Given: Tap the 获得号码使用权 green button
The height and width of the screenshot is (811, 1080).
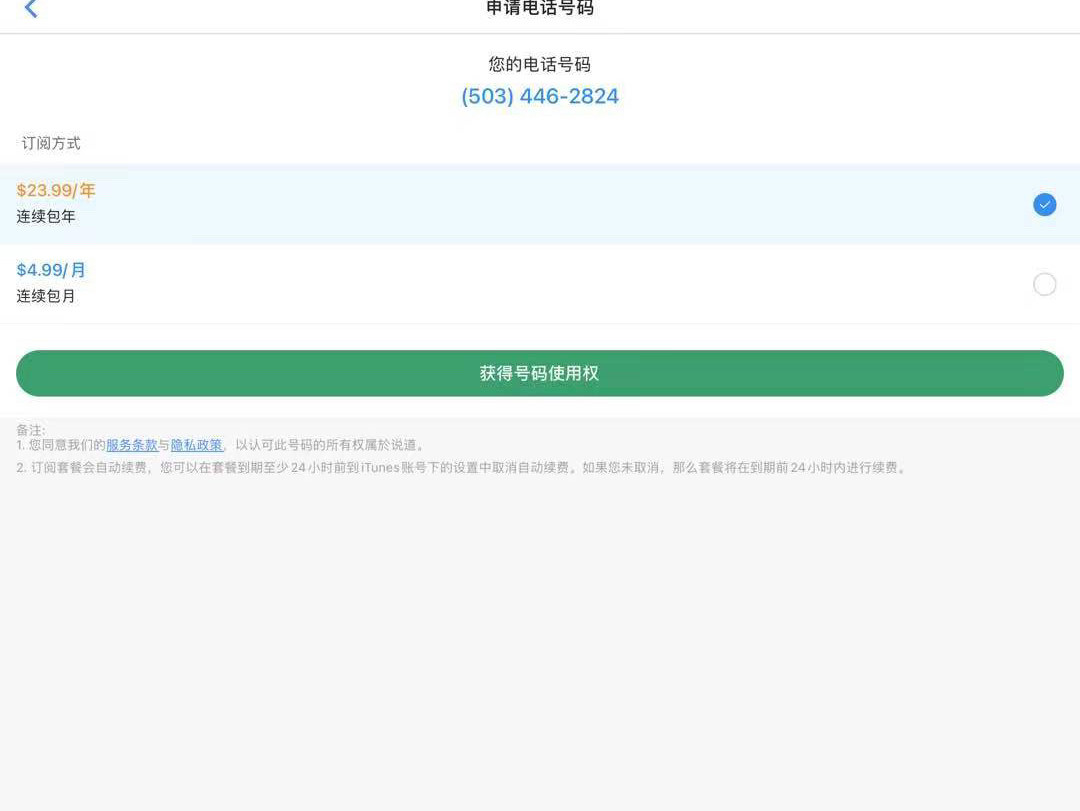Looking at the screenshot, I should [539, 373].
